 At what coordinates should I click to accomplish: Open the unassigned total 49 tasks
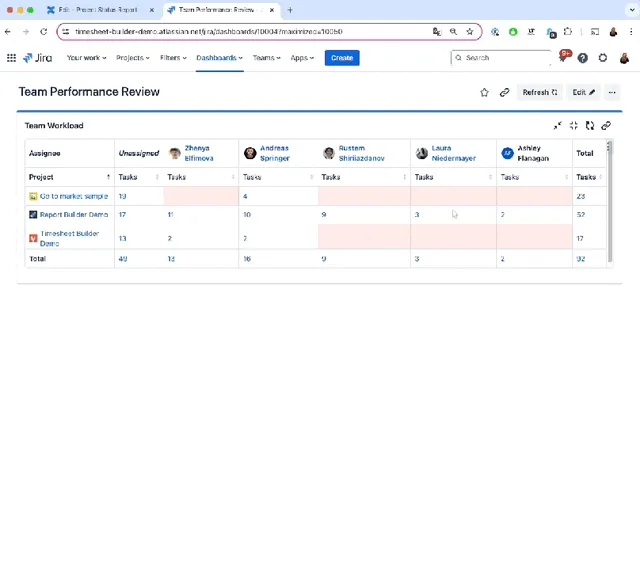pos(122,259)
